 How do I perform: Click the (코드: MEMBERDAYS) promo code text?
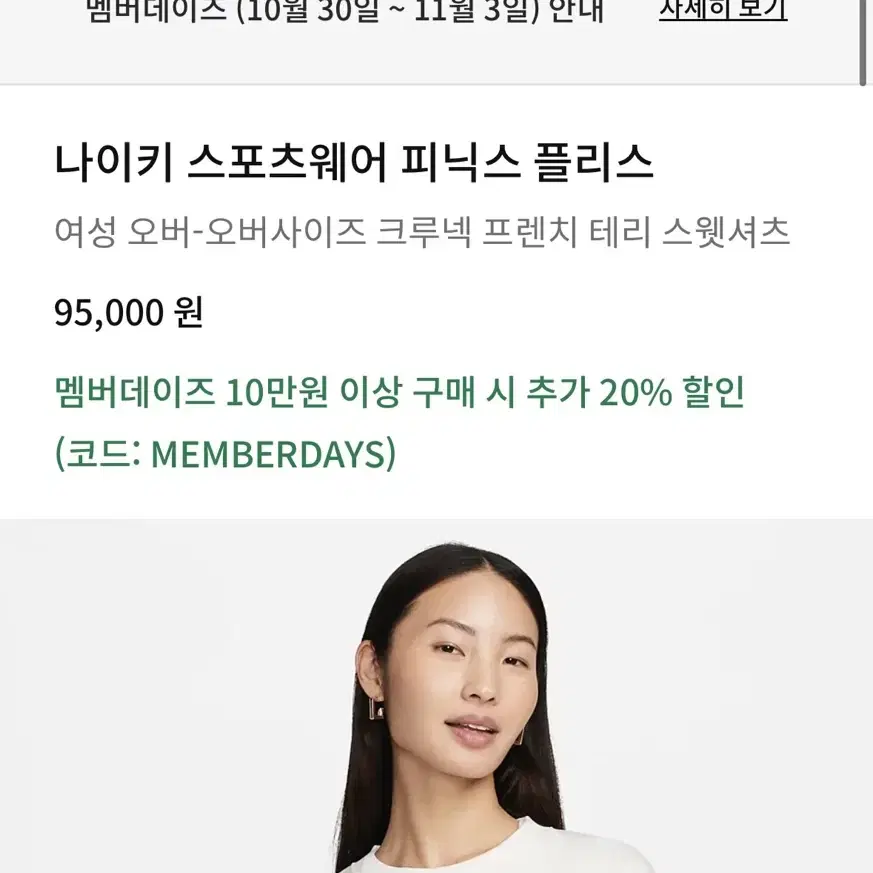click(x=225, y=454)
